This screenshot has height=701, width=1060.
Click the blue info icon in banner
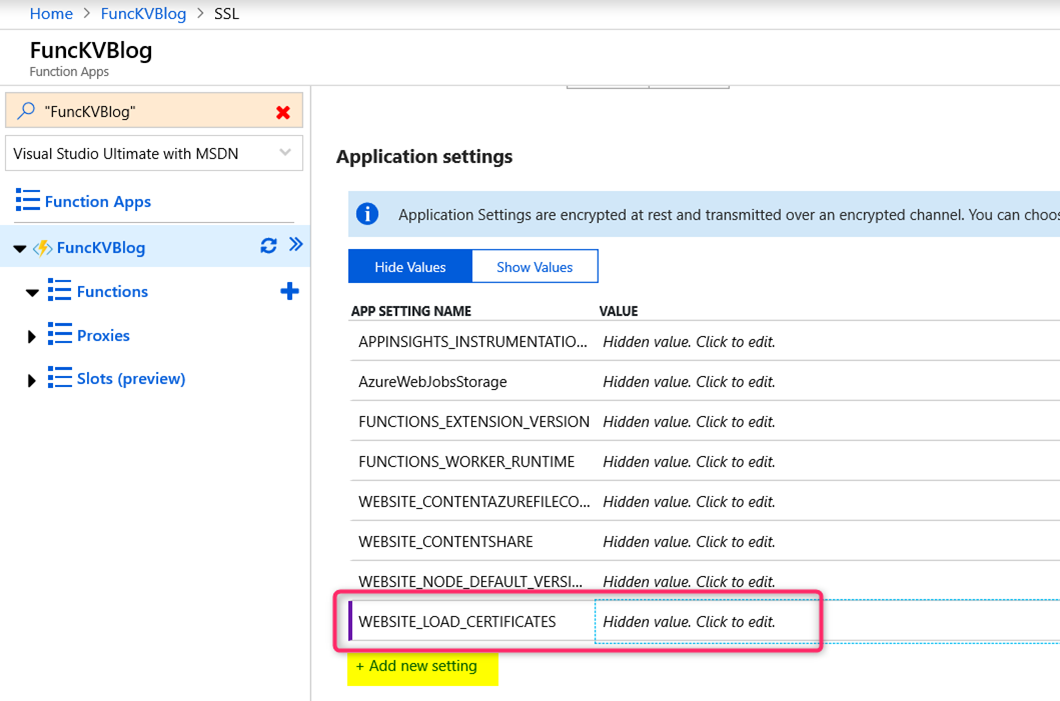pos(367,214)
